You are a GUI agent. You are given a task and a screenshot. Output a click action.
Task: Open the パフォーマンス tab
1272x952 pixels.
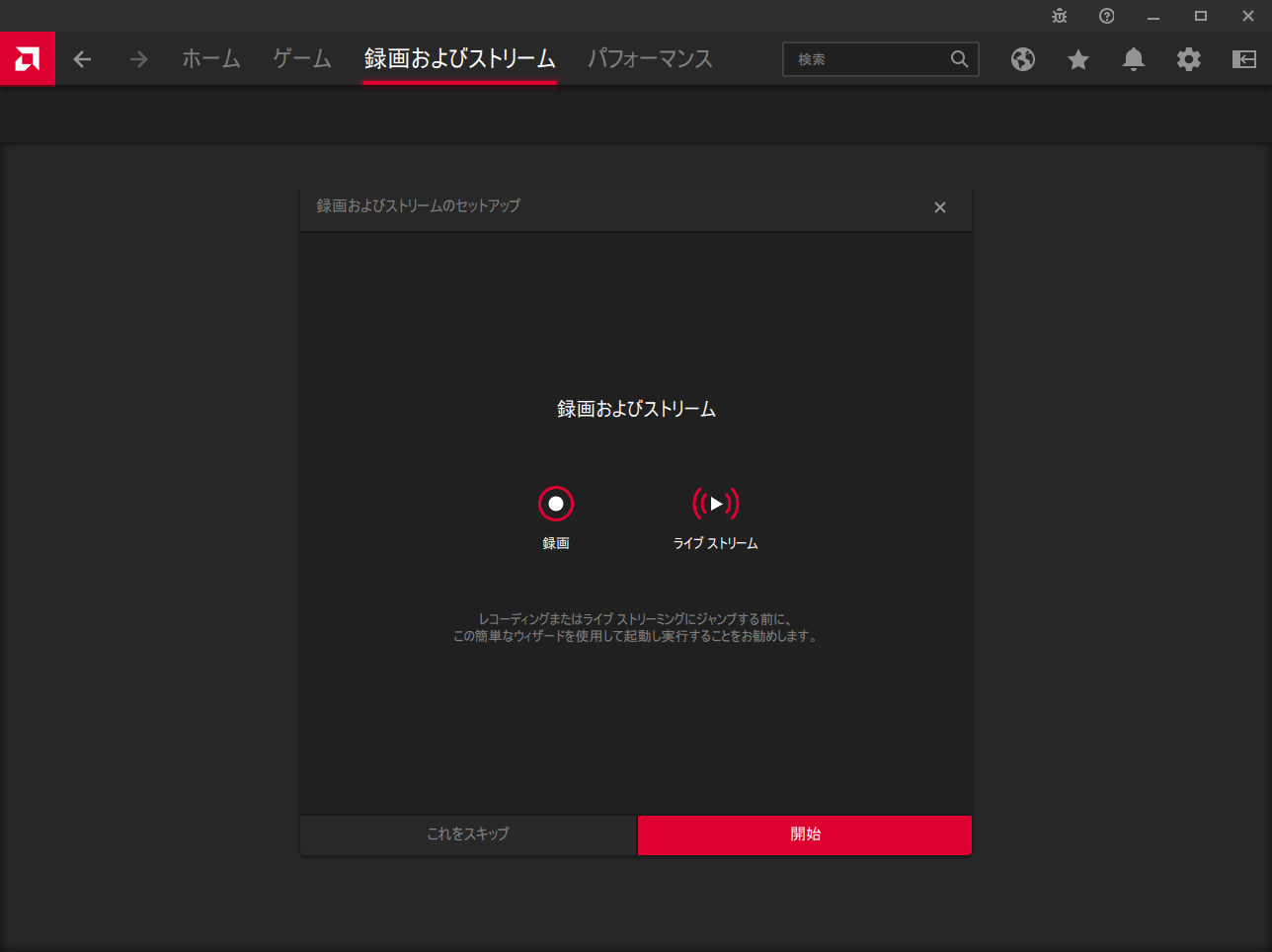tap(651, 58)
